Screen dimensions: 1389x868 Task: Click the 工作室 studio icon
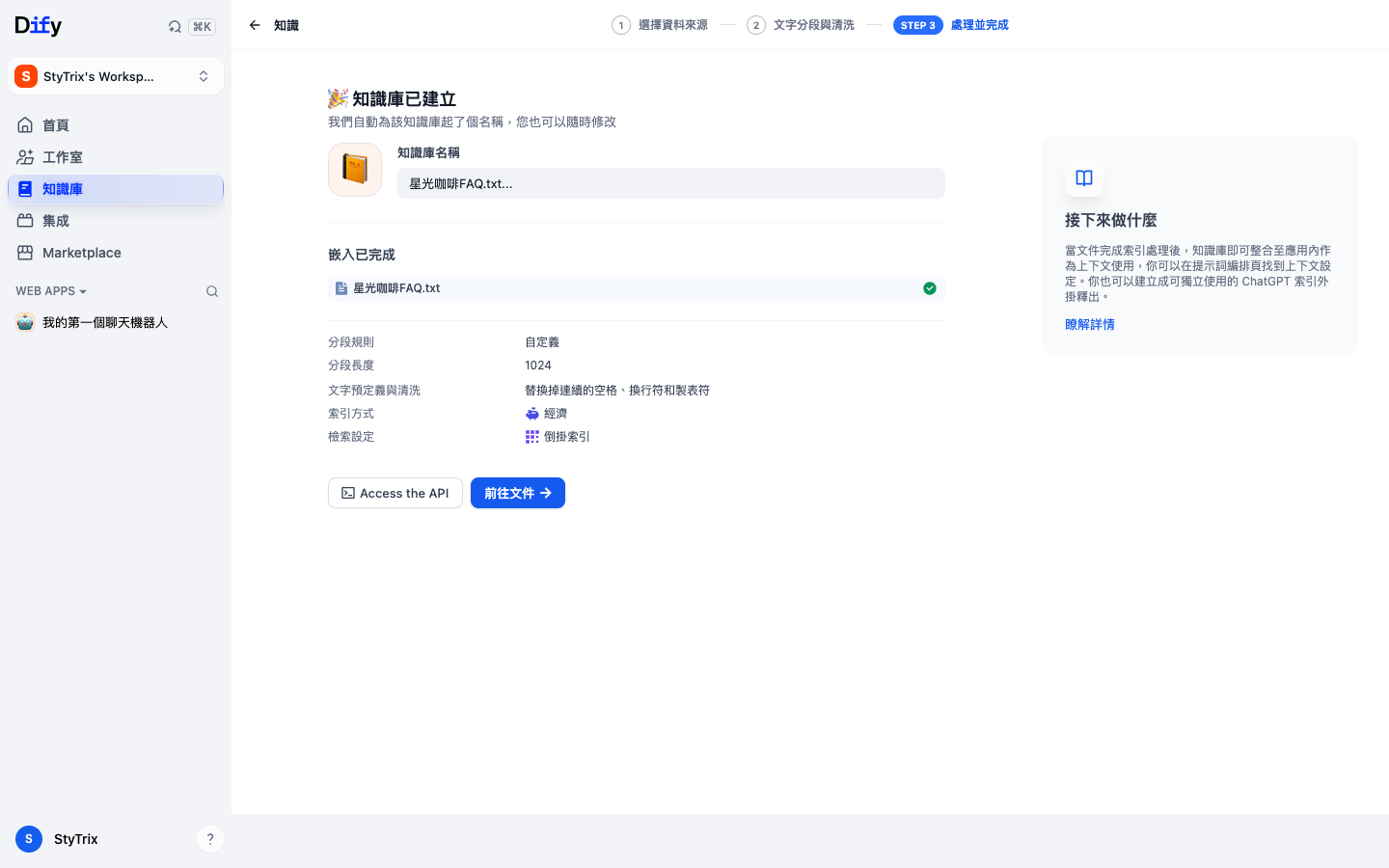click(x=25, y=157)
